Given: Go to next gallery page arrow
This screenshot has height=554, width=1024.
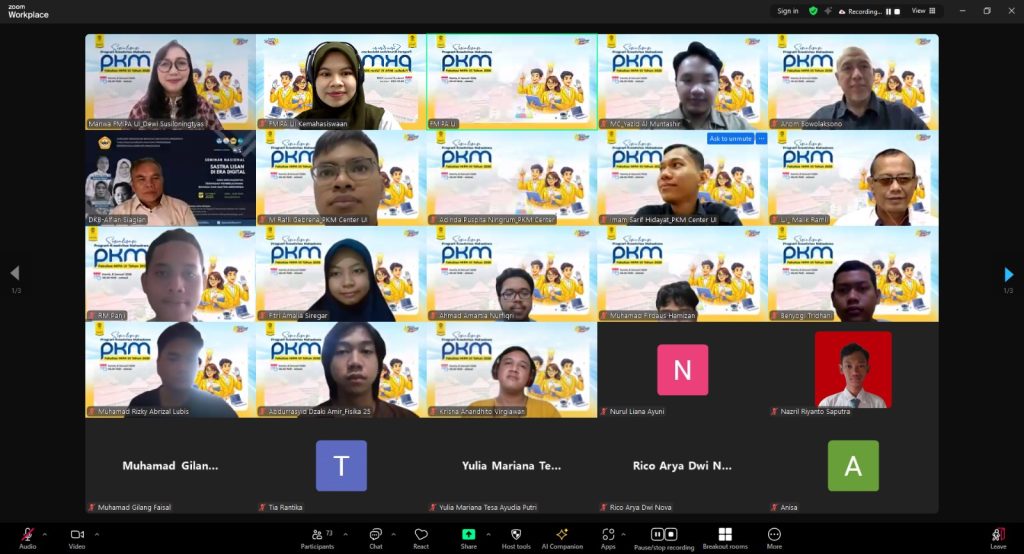Looking at the screenshot, I should tap(1008, 274).
